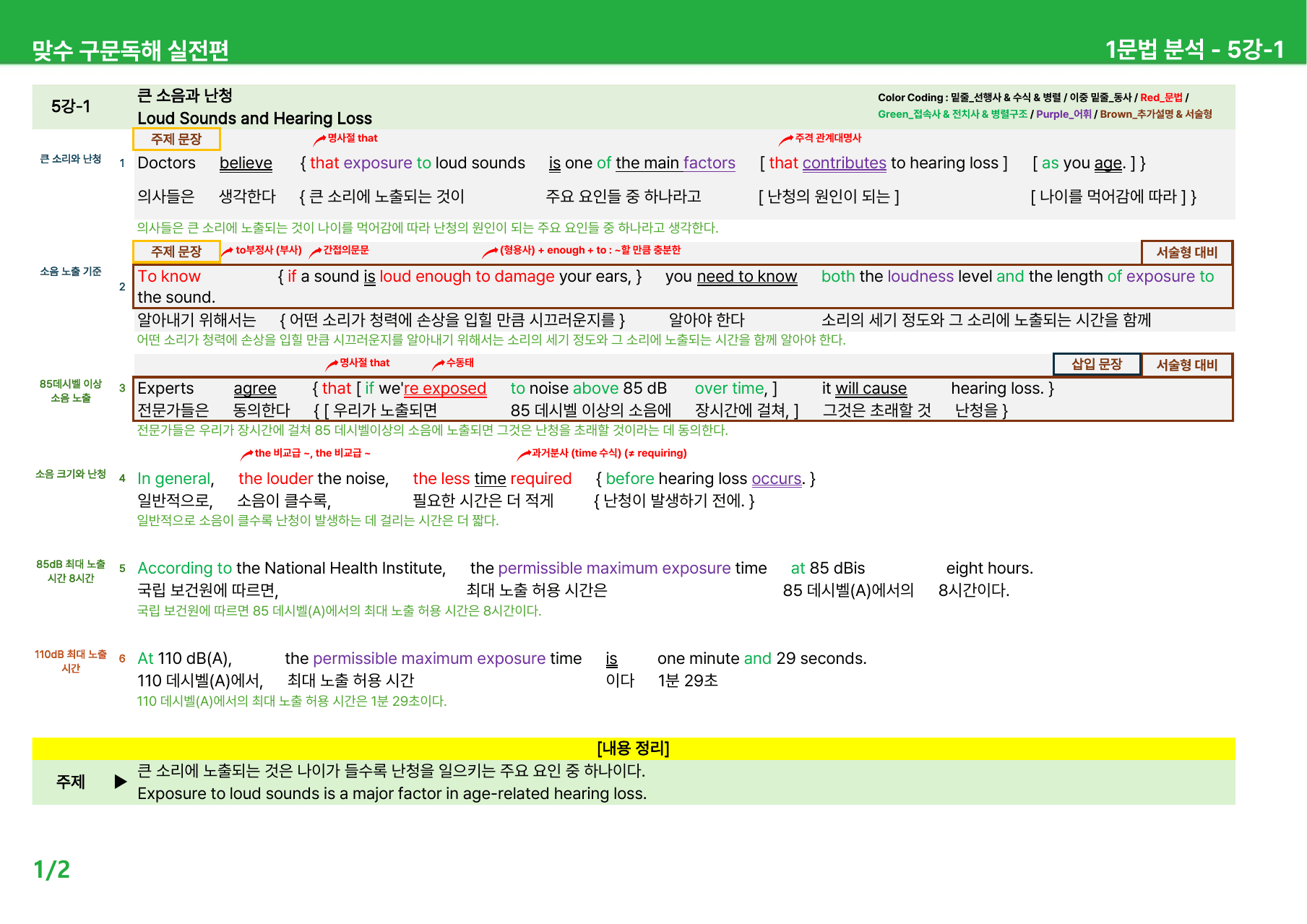Click the grammar note '명사절 that' above sentence 1
Image resolution: width=1307 pixels, height=924 pixels.
coord(352,138)
